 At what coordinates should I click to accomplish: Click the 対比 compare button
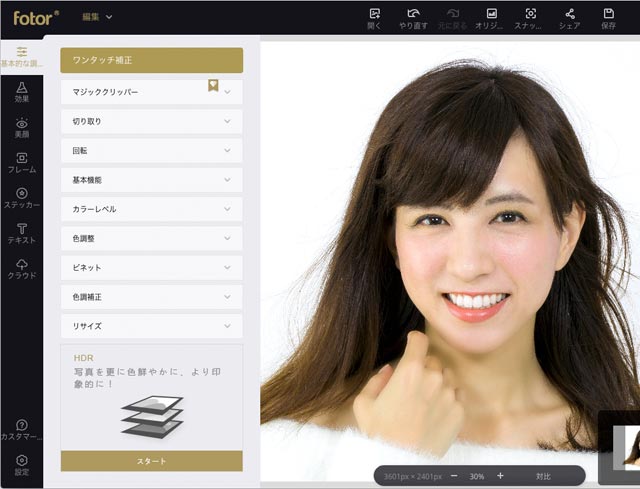(543, 476)
